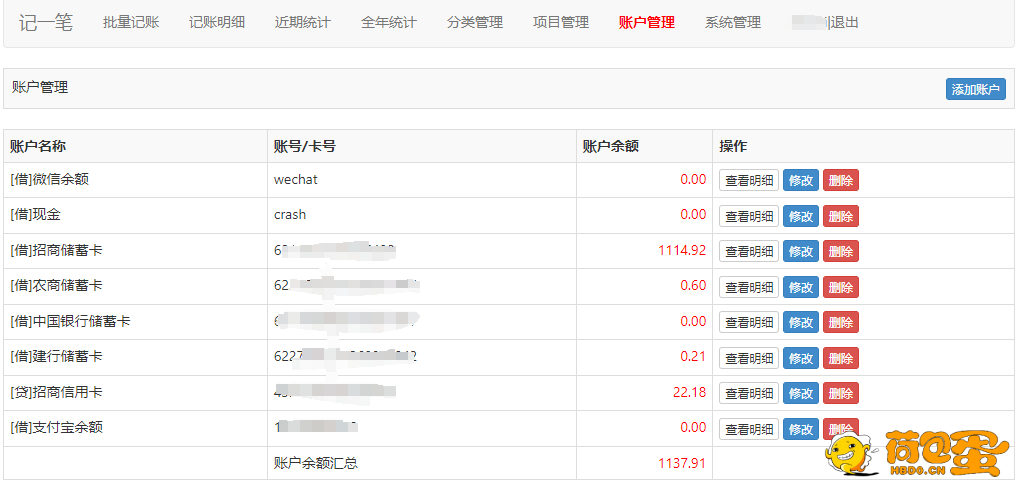This screenshot has height=483, width=1018.
Task: Select the [借]招商储蓄卡 name cell
Action: 135,251
